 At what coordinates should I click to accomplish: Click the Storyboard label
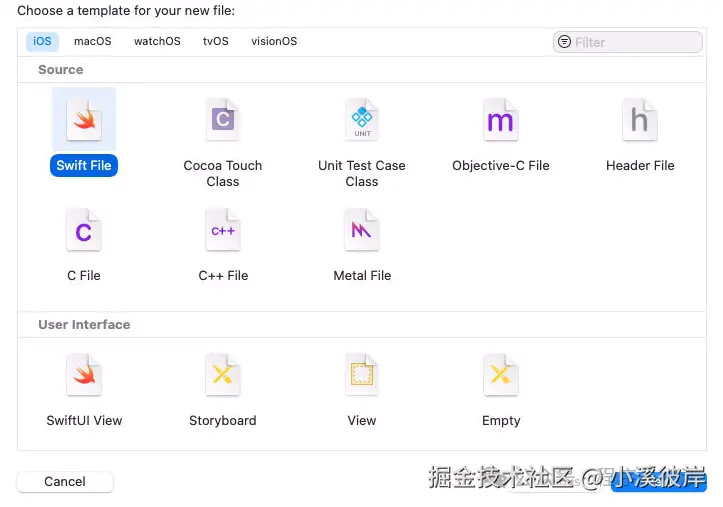(223, 421)
